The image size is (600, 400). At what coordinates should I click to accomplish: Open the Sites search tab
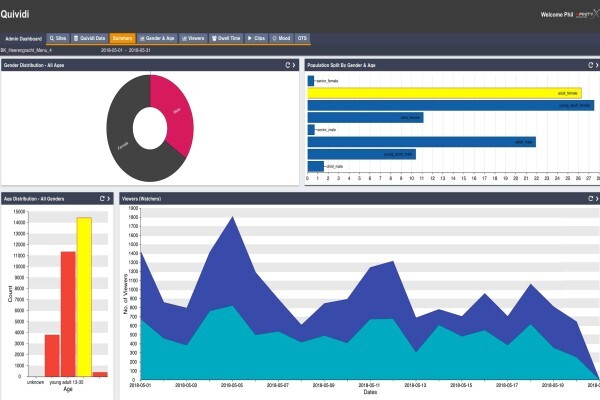tap(58, 38)
